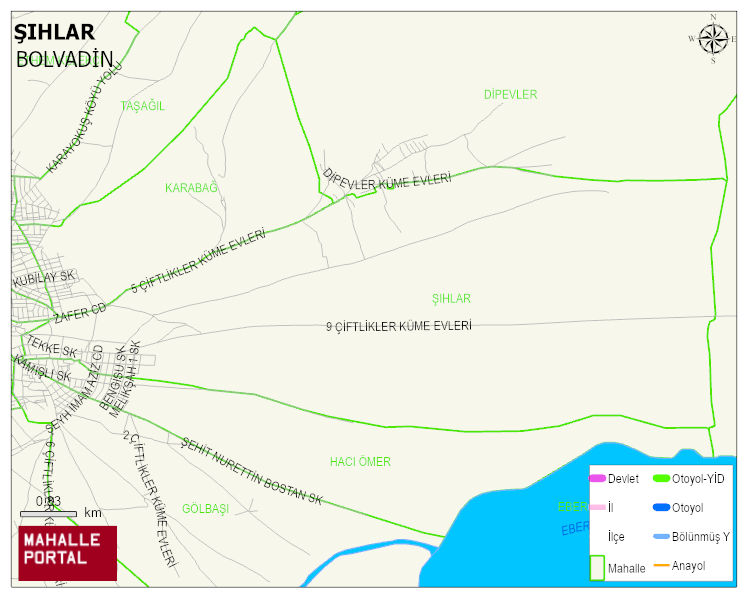This screenshot has width=748, height=598.
Task: Select the DİPEVLER neighborhood label
Action: 510,95
